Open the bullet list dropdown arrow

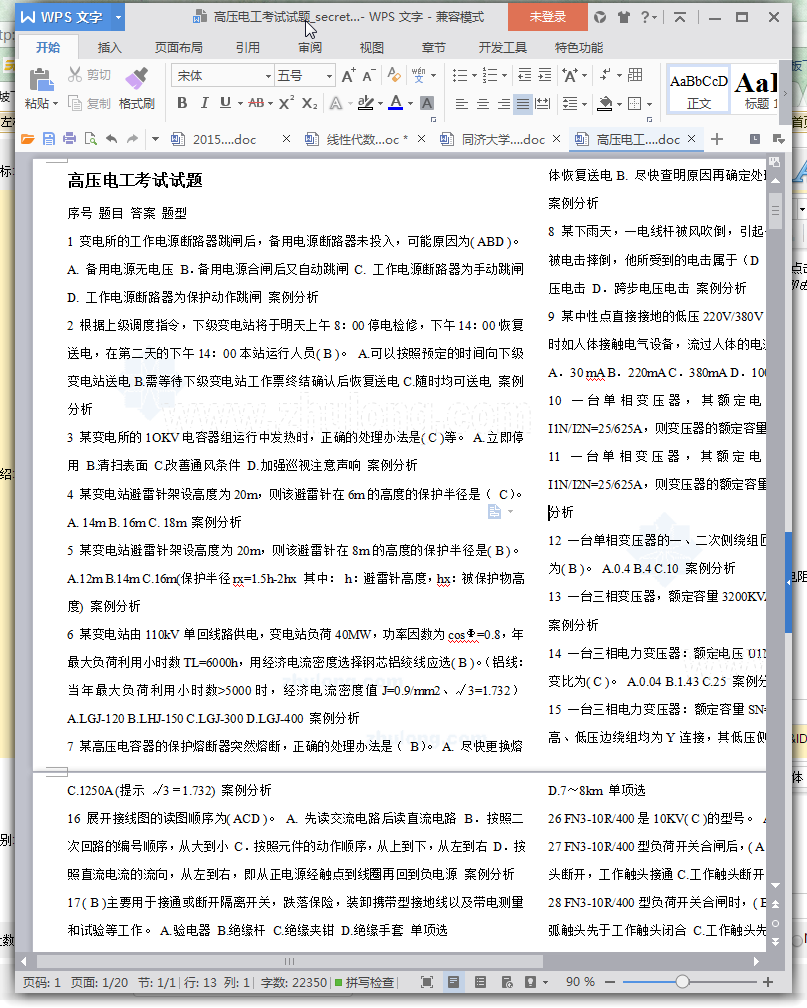coord(475,76)
